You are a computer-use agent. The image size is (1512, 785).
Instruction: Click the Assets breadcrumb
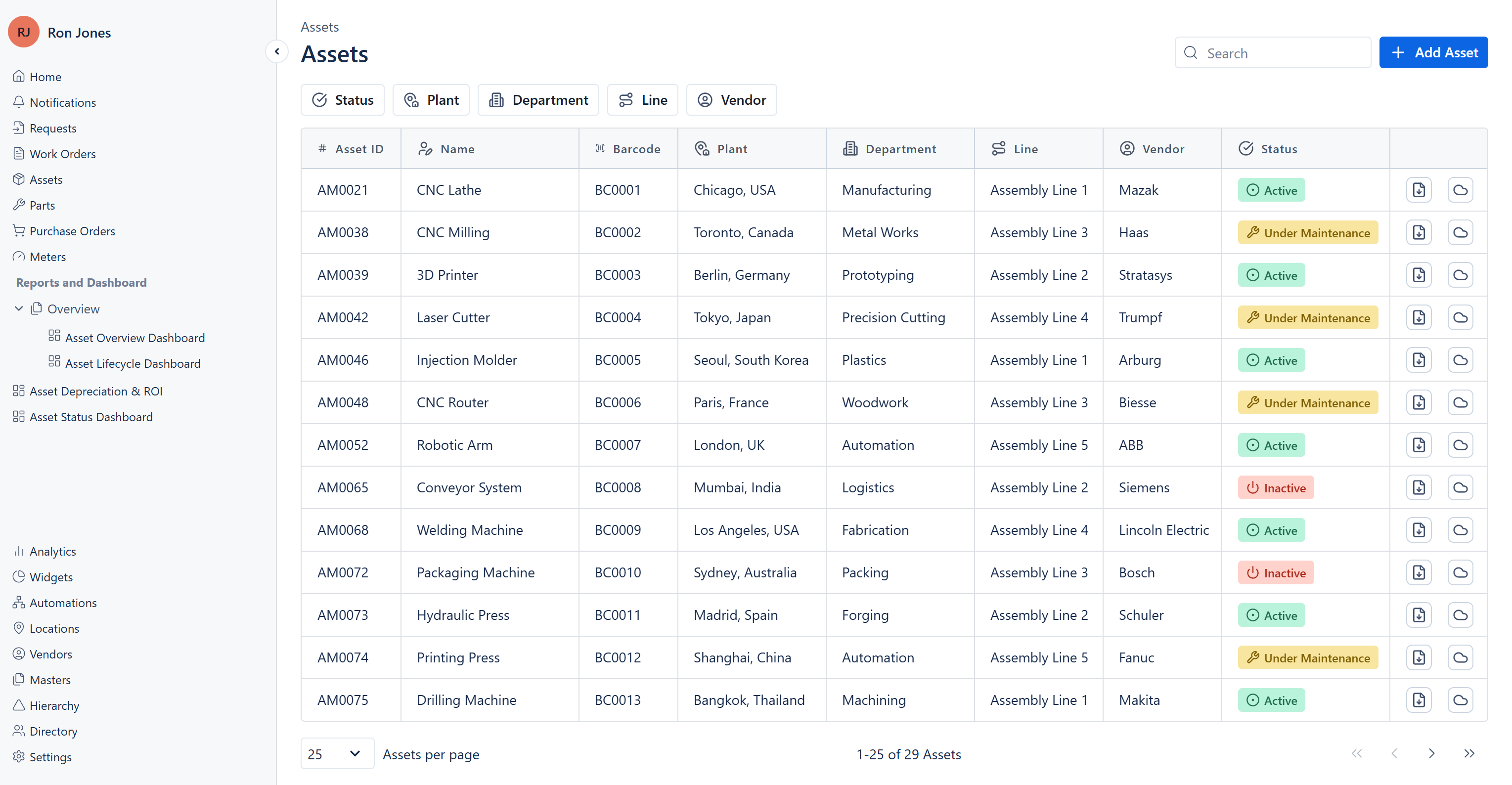click(320, 27)
